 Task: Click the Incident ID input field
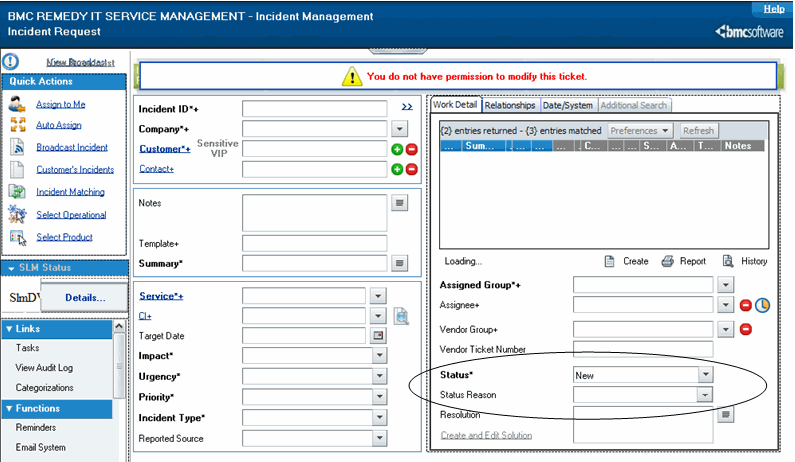click(314, 109)
